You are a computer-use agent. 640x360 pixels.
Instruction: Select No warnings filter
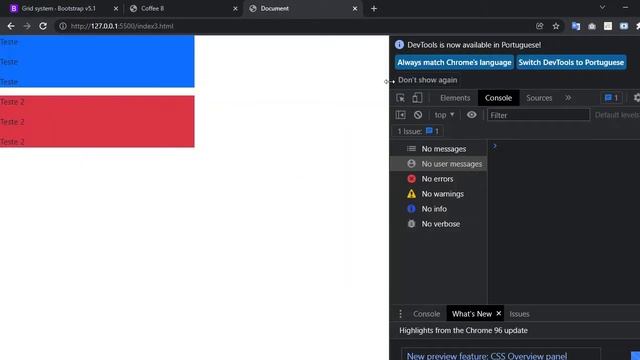pos(439,194)
